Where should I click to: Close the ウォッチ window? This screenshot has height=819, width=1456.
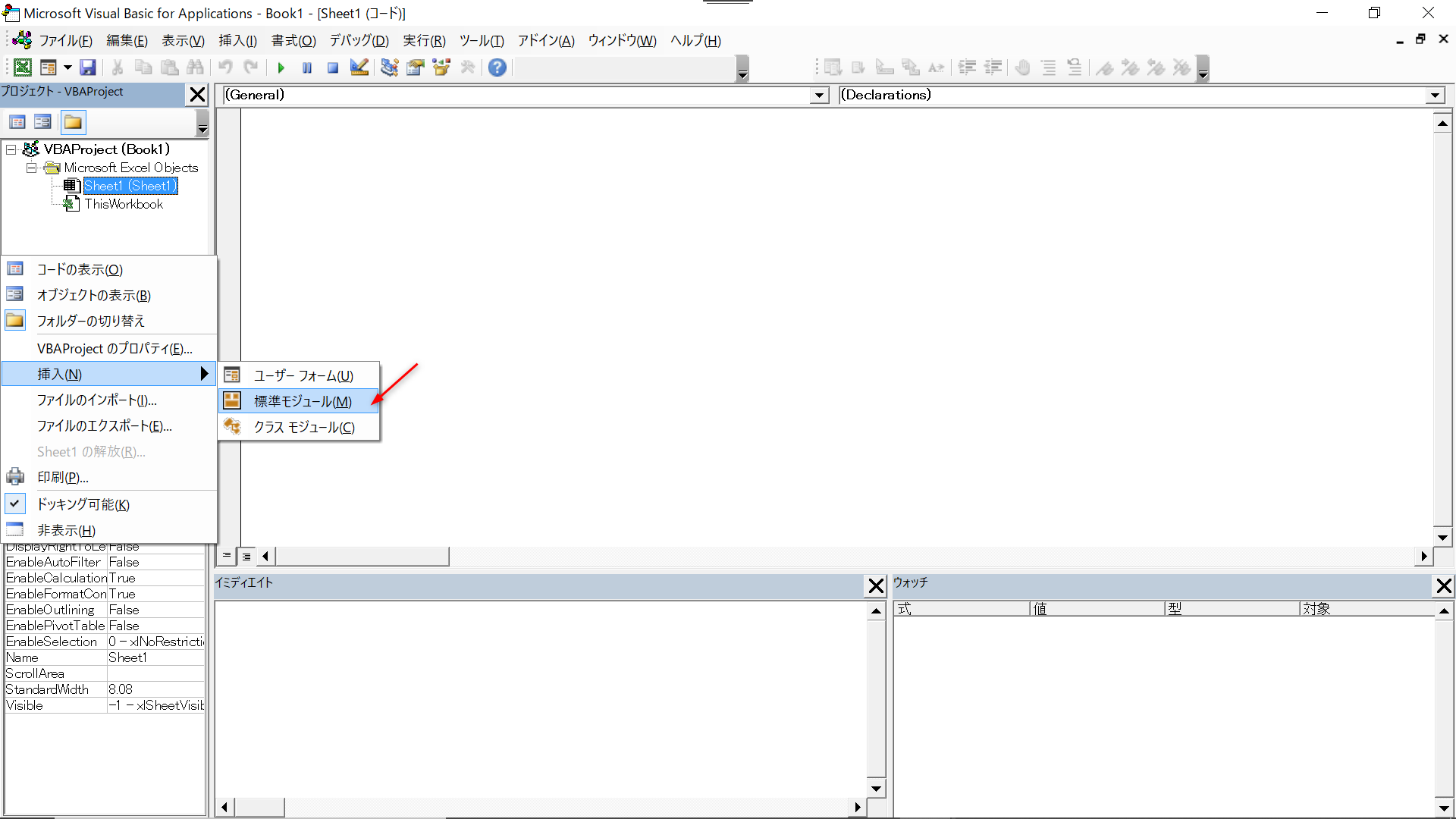click(1444, 585)
